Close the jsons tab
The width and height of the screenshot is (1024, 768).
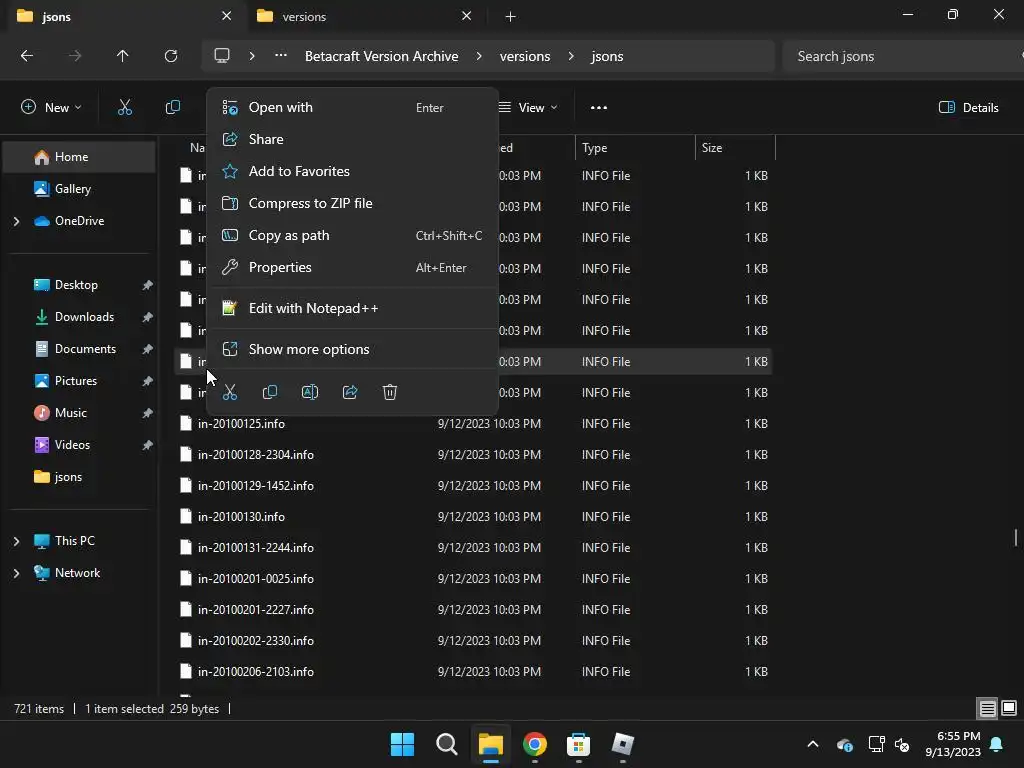(x=227, y=16)
